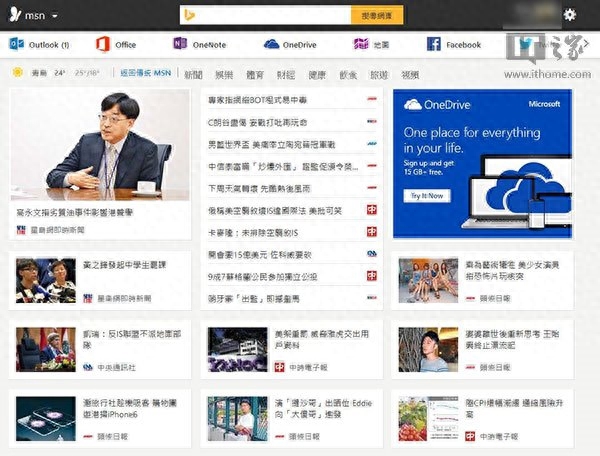Open the purple Maps (地圖) icon
The image size is (600, 456).
[x=361, y=44]
